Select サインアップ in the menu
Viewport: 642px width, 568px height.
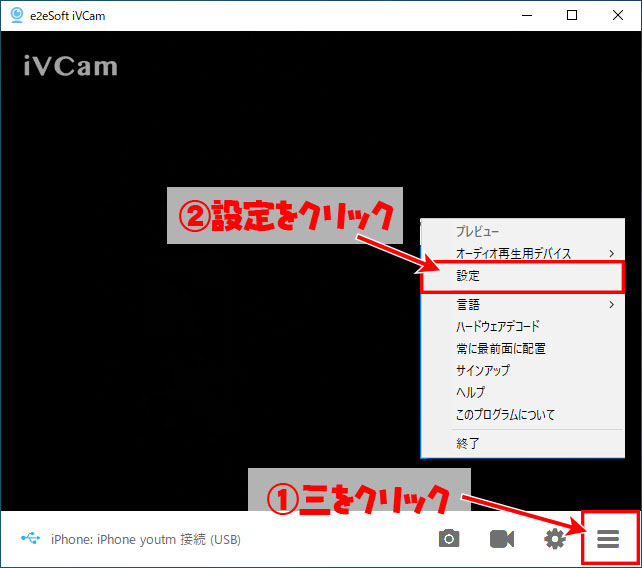click(x=522, y=370)
